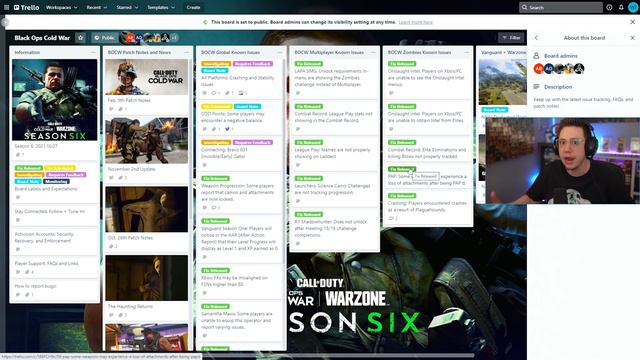The height and width of the screenshot is (360, 640).
Task: Click comment icon on All Platforms Crashing card
Action: point(215,93)
